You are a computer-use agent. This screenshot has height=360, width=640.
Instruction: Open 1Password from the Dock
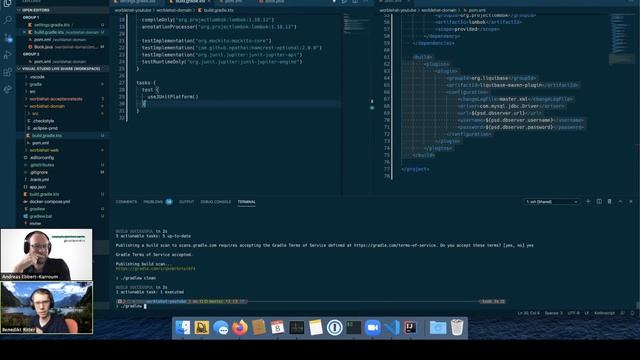(x=335, y=328)
